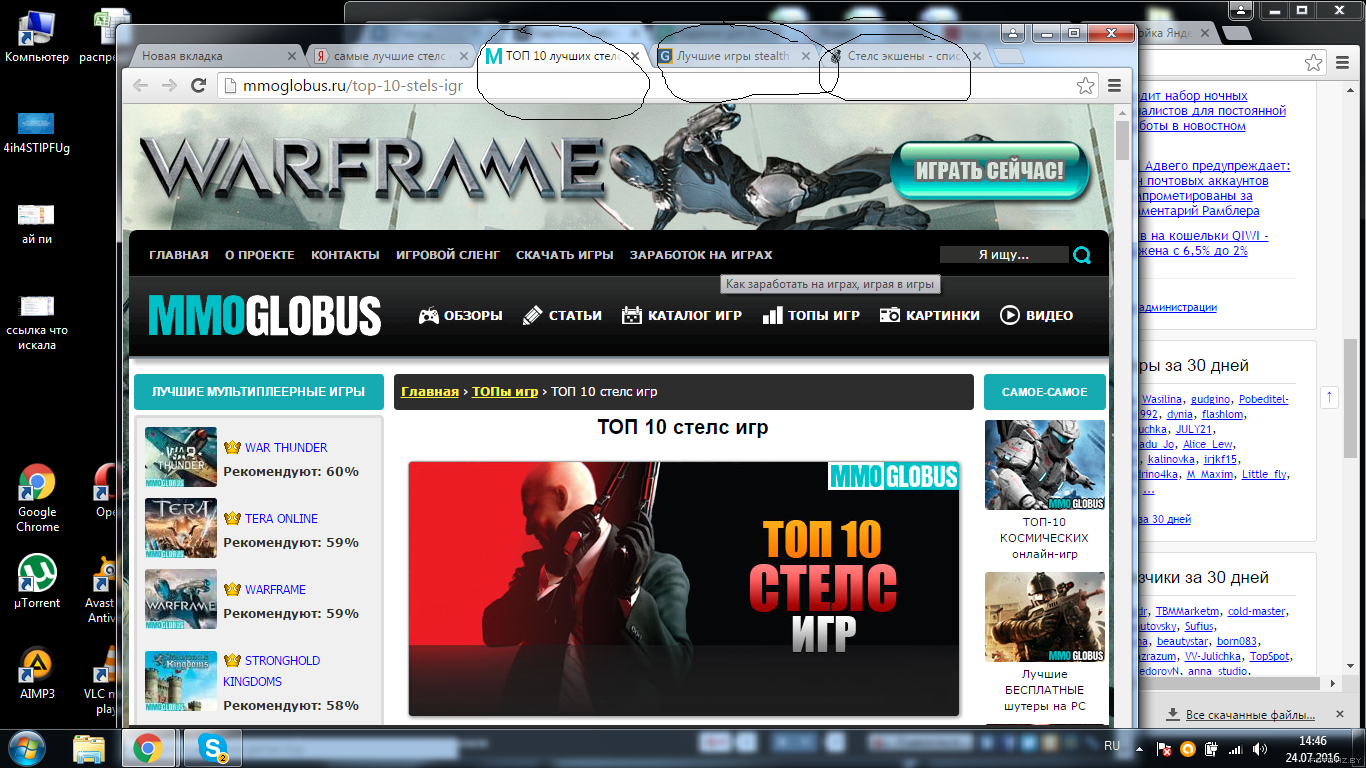Viewport: 1366px width, 768px height.
Task: Open the WARFRAME sidebar game link
Action: pos(276,590)
